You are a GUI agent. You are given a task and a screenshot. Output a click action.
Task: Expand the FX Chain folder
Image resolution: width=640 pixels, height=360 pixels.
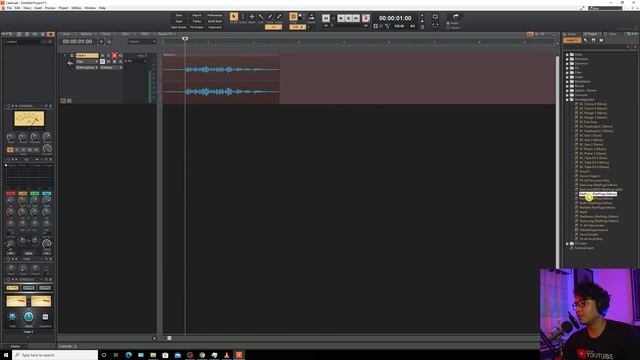point(567,243)
